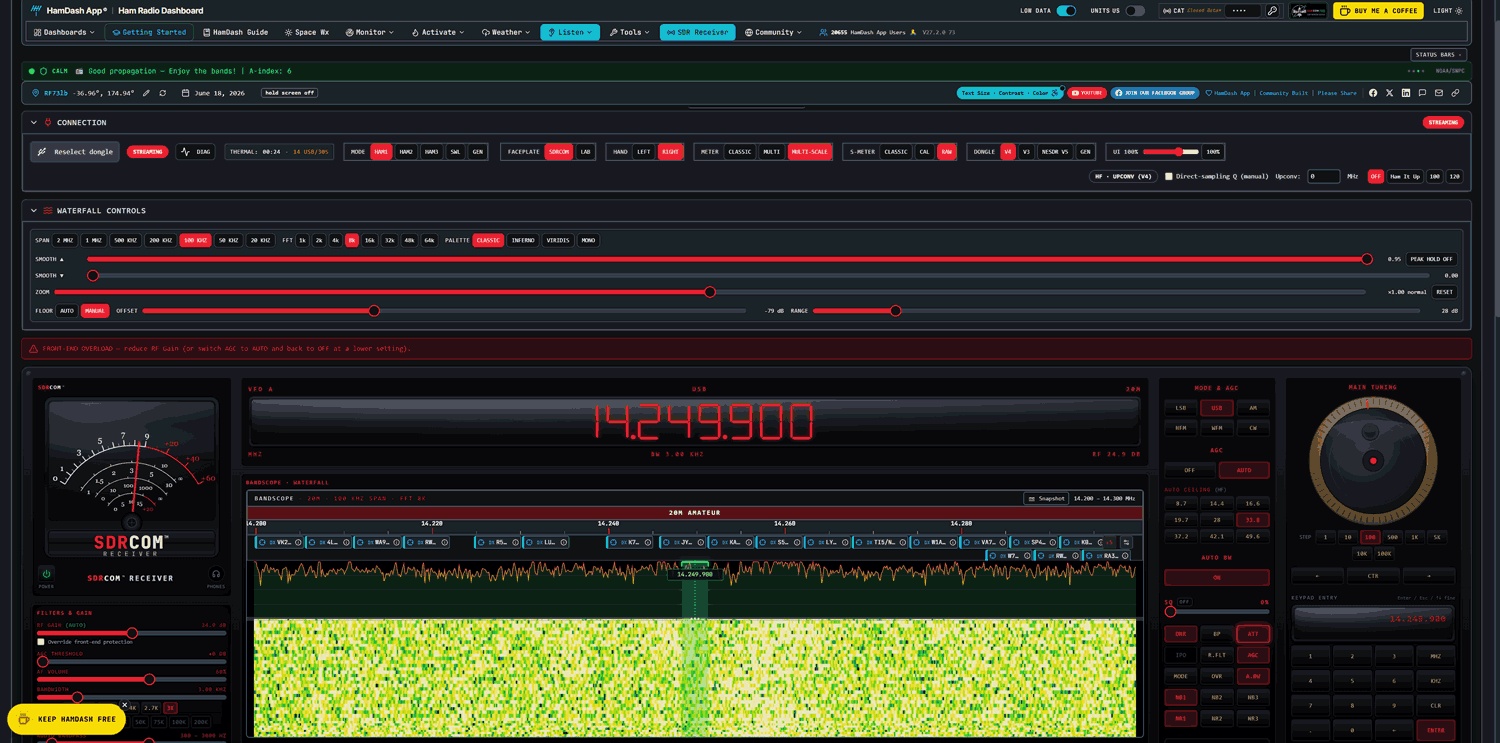Click the Upconv MHz input field
The image size is (1500, 743).
click(1323, 176)
